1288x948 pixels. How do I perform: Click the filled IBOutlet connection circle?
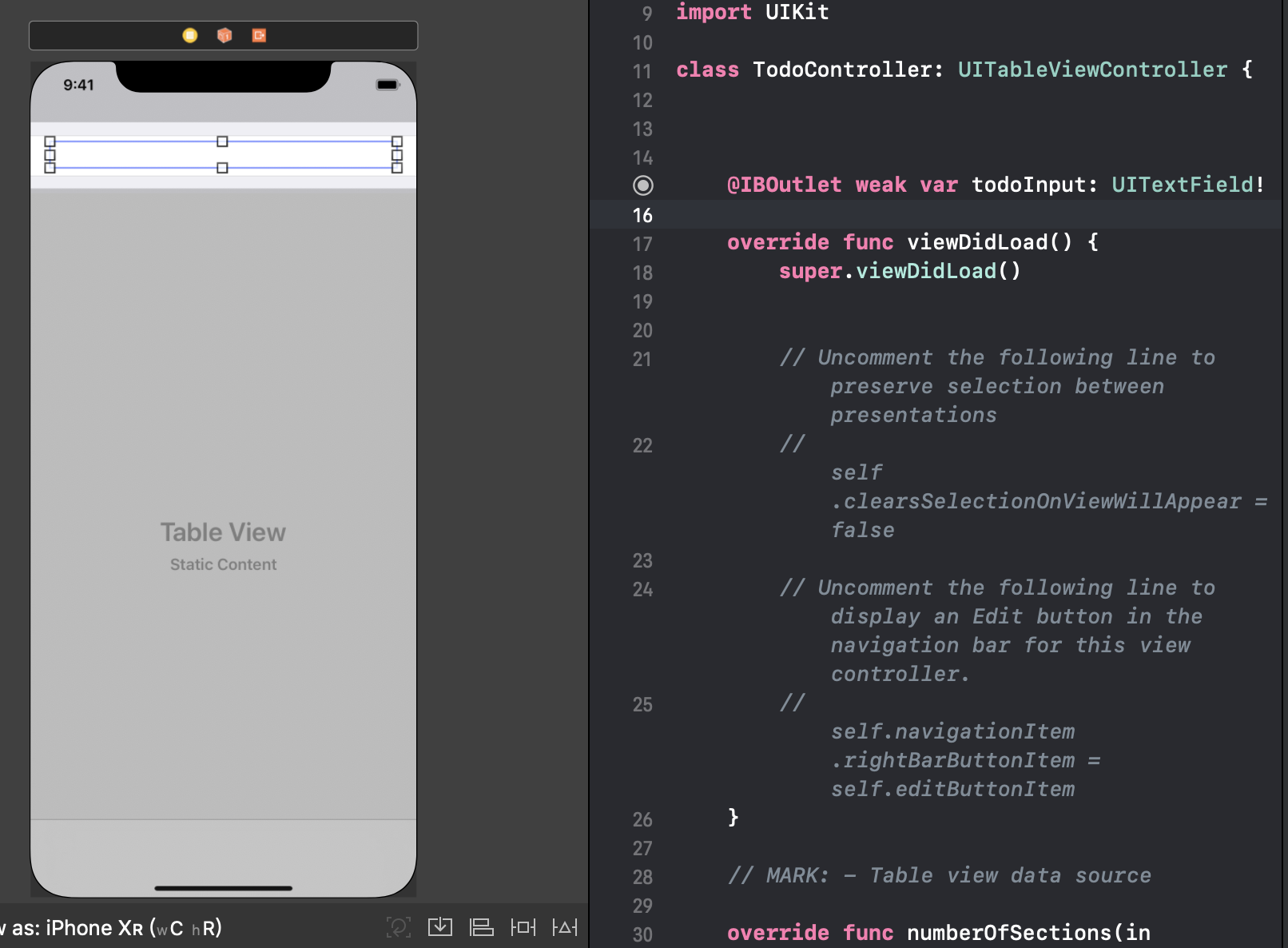pyautogui.click(x=643, y=185)
